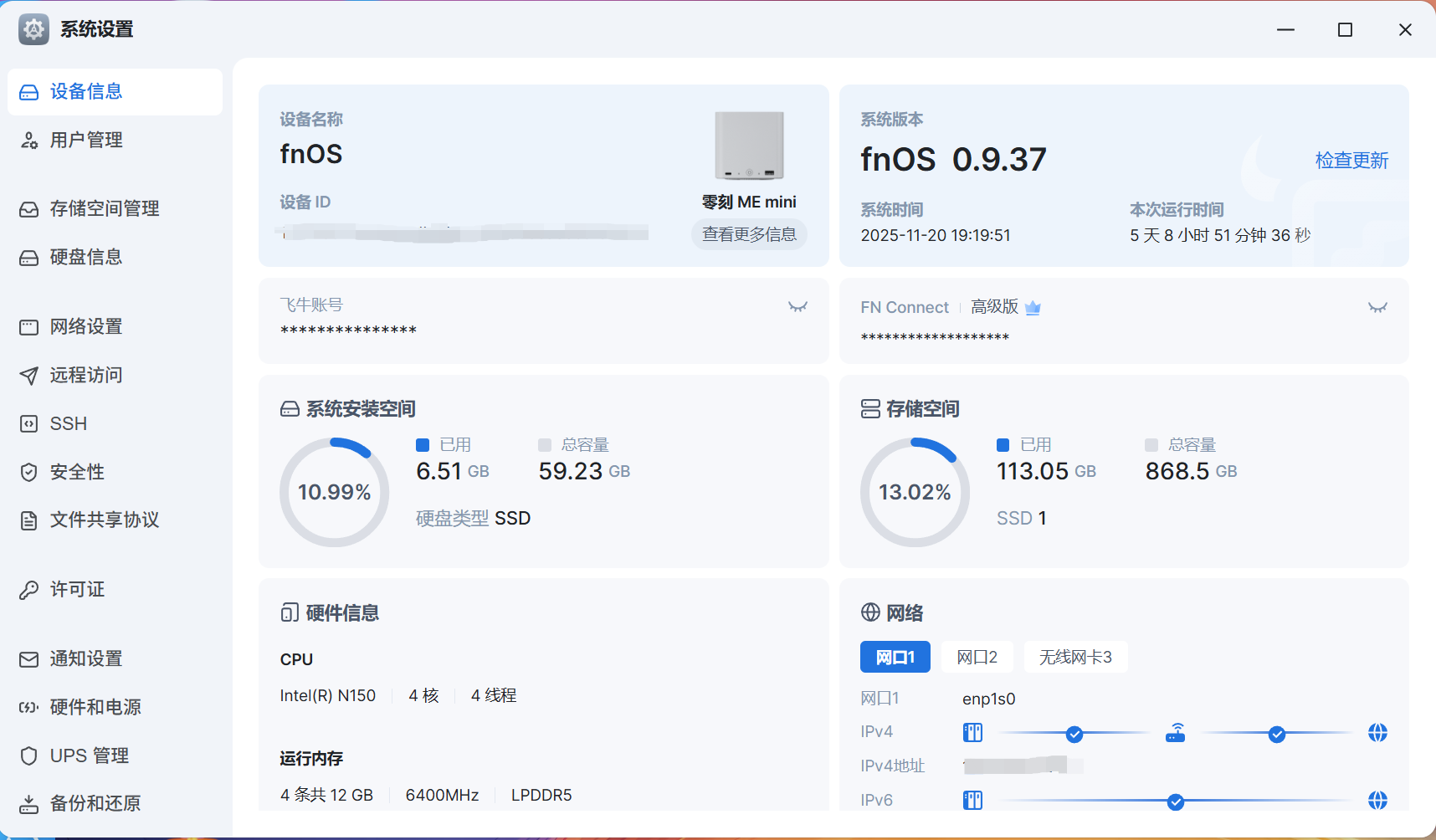Screen dimensions: 1436x840
Task: Click the 59.23 GB total capacity
Action: coord(584,471)
